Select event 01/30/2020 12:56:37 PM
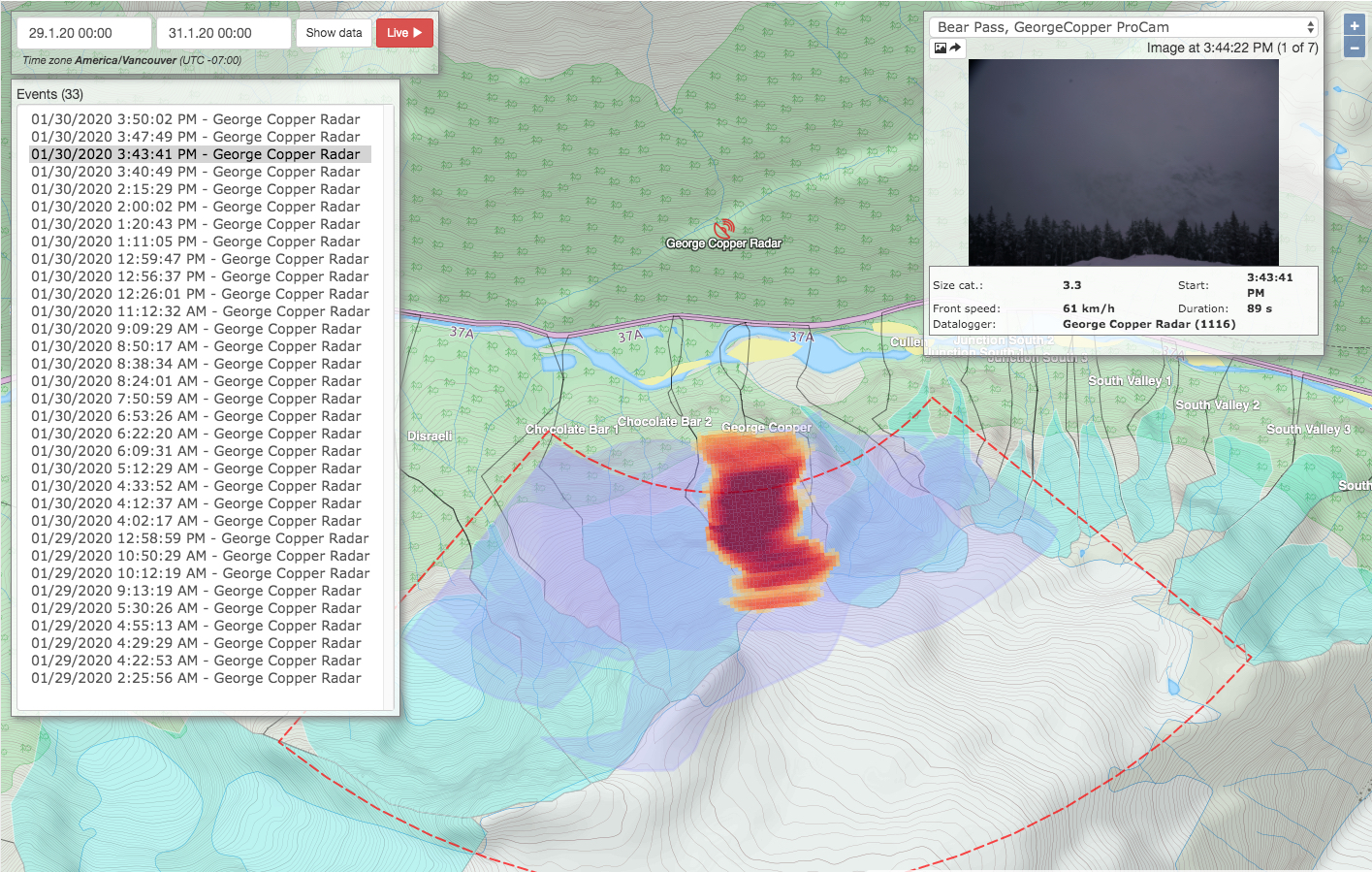 (200, 276)
